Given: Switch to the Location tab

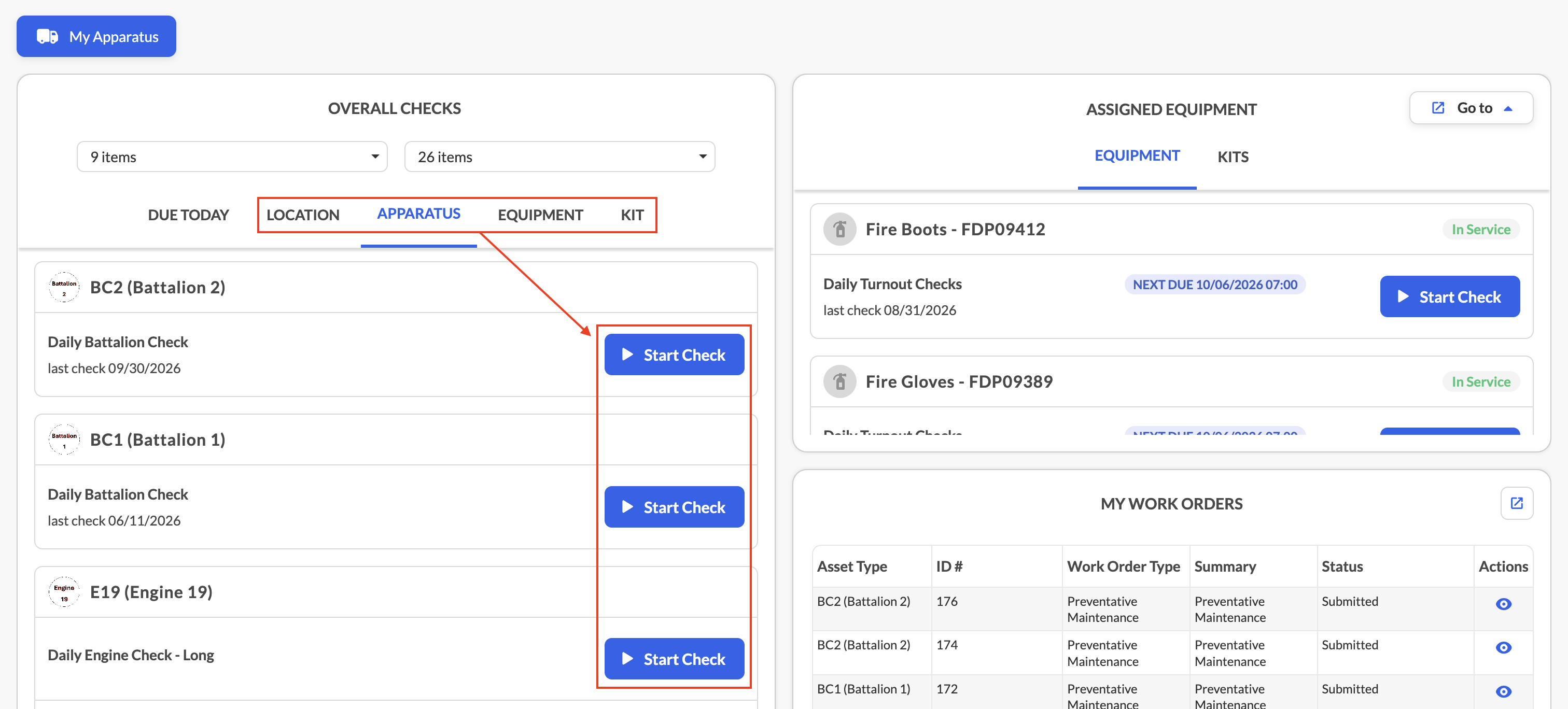Looking at the screenshot, I should (x=302, y=215).
